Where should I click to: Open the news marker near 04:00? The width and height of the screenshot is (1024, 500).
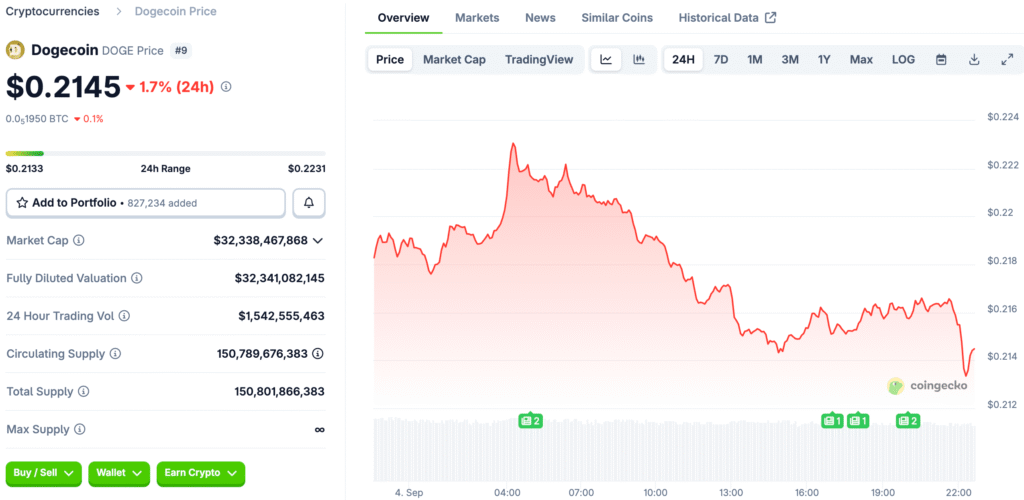coord(530,421)
